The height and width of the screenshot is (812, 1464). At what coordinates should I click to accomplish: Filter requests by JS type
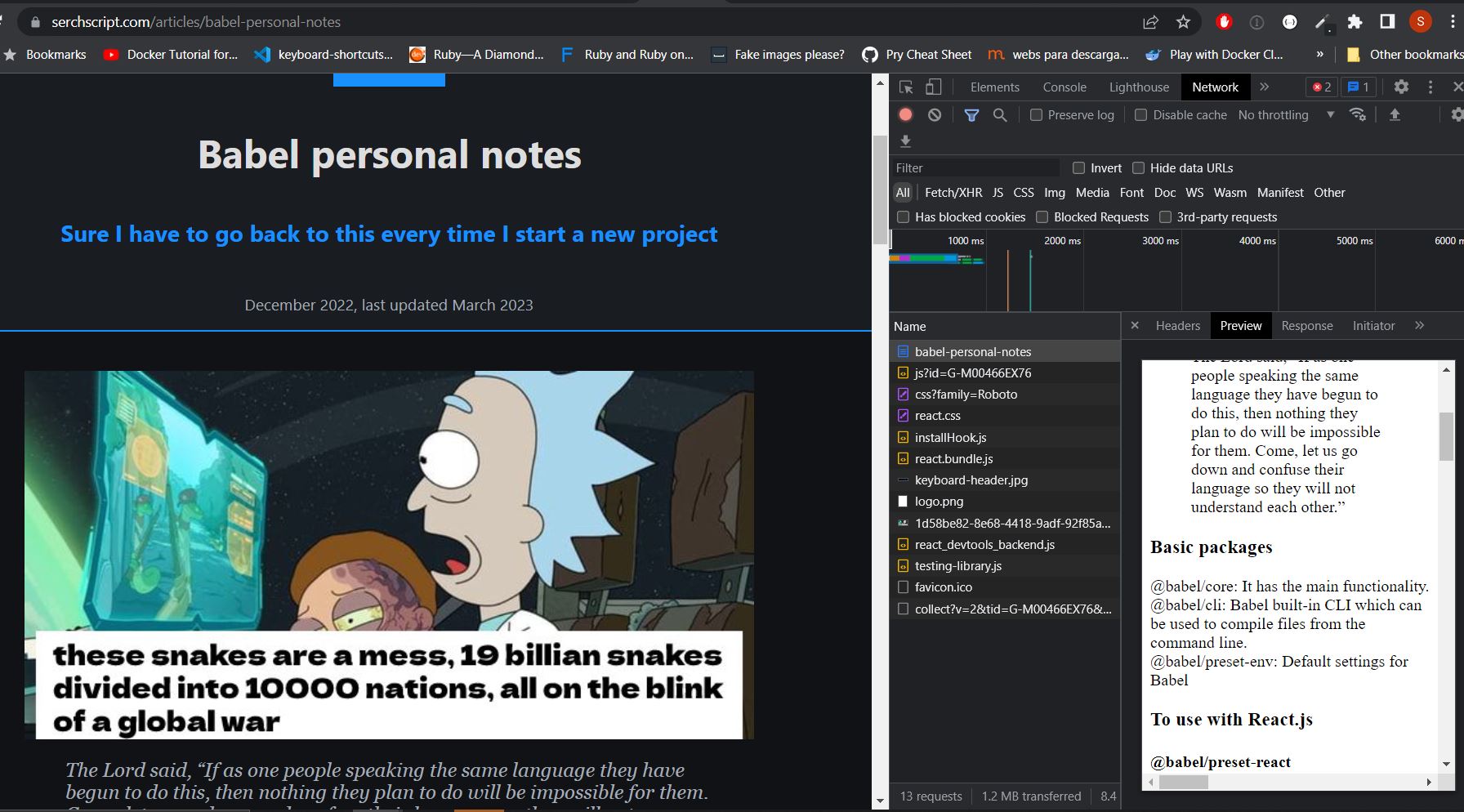click(x=998, y=193)
